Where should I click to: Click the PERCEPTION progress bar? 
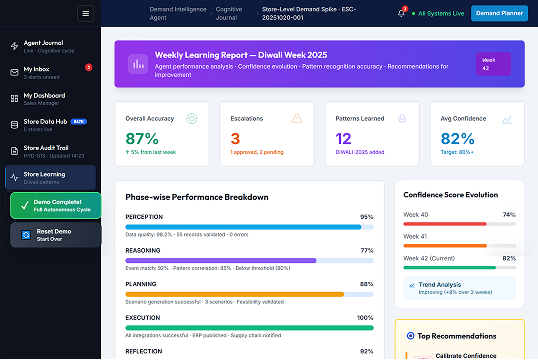(249, 227)
